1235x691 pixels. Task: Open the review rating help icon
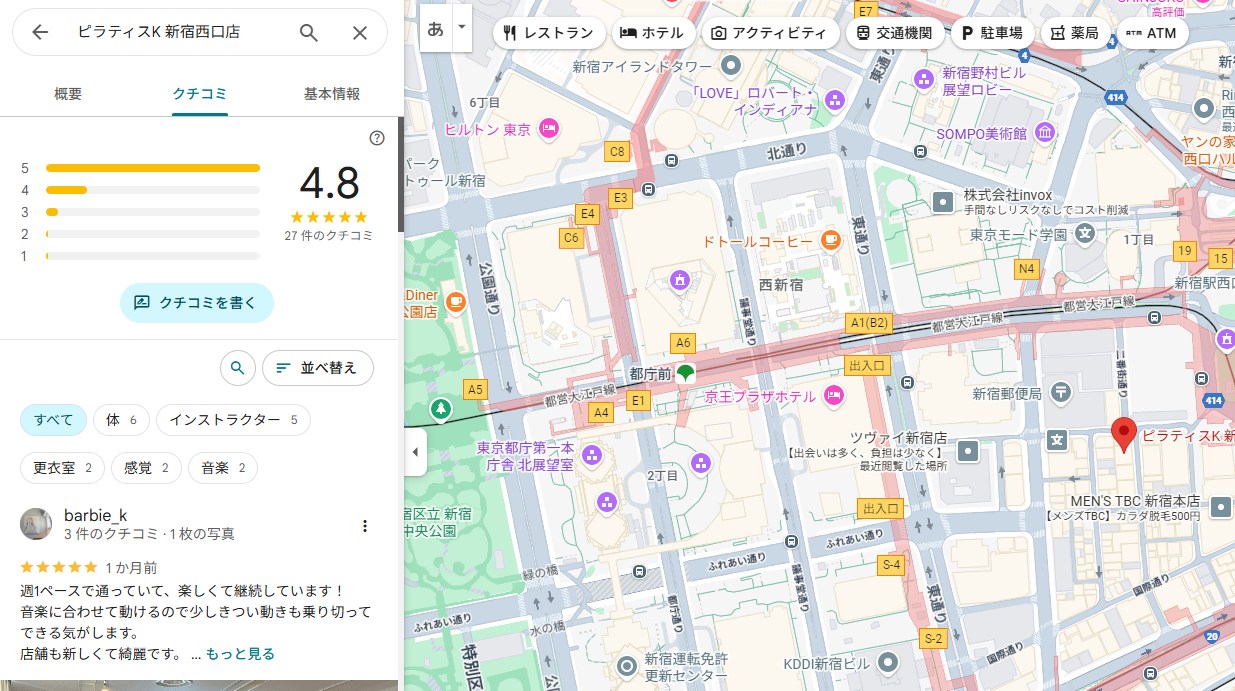377,138
